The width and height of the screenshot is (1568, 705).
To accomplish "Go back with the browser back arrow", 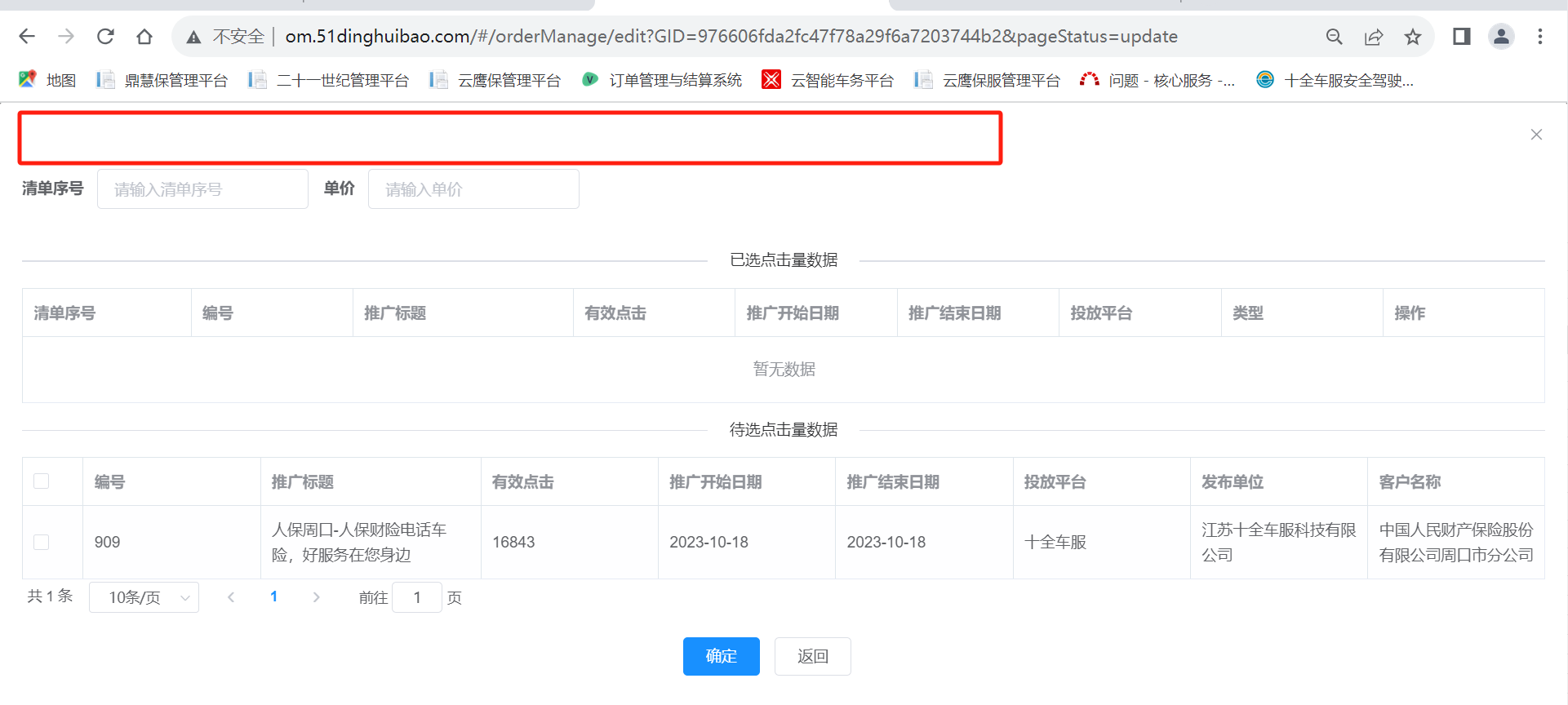I will point(27,37).
